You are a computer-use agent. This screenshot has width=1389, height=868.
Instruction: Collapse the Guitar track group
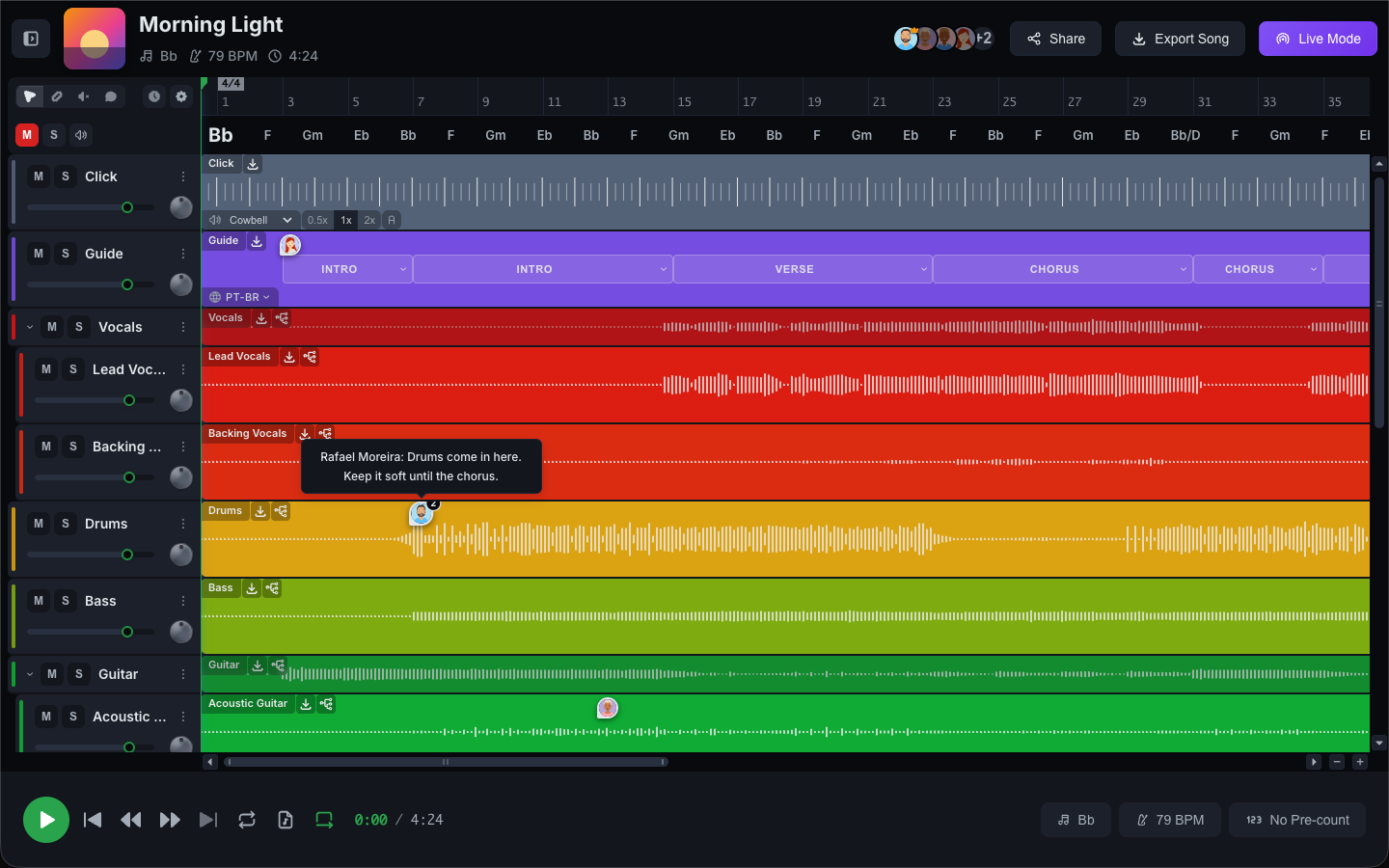click(x=30, y=674)
